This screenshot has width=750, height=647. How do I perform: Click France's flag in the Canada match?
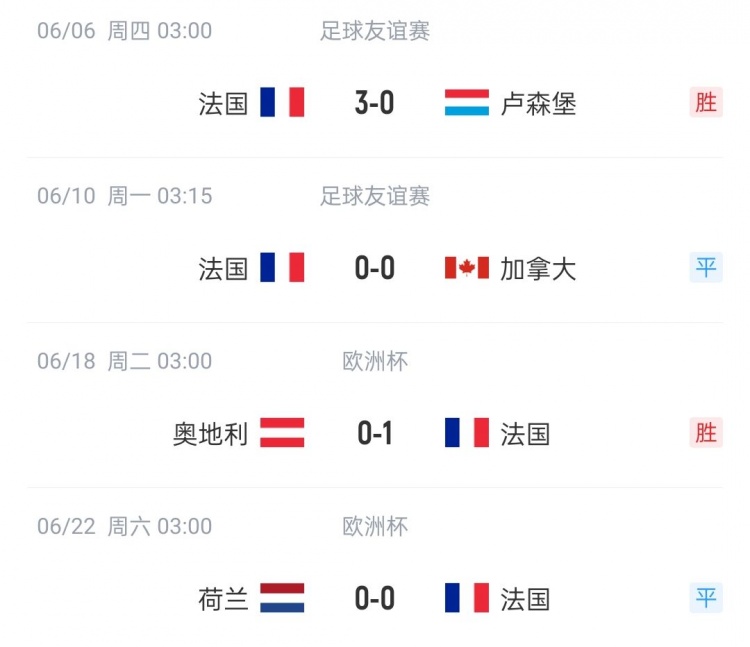(x=282, y=268)
